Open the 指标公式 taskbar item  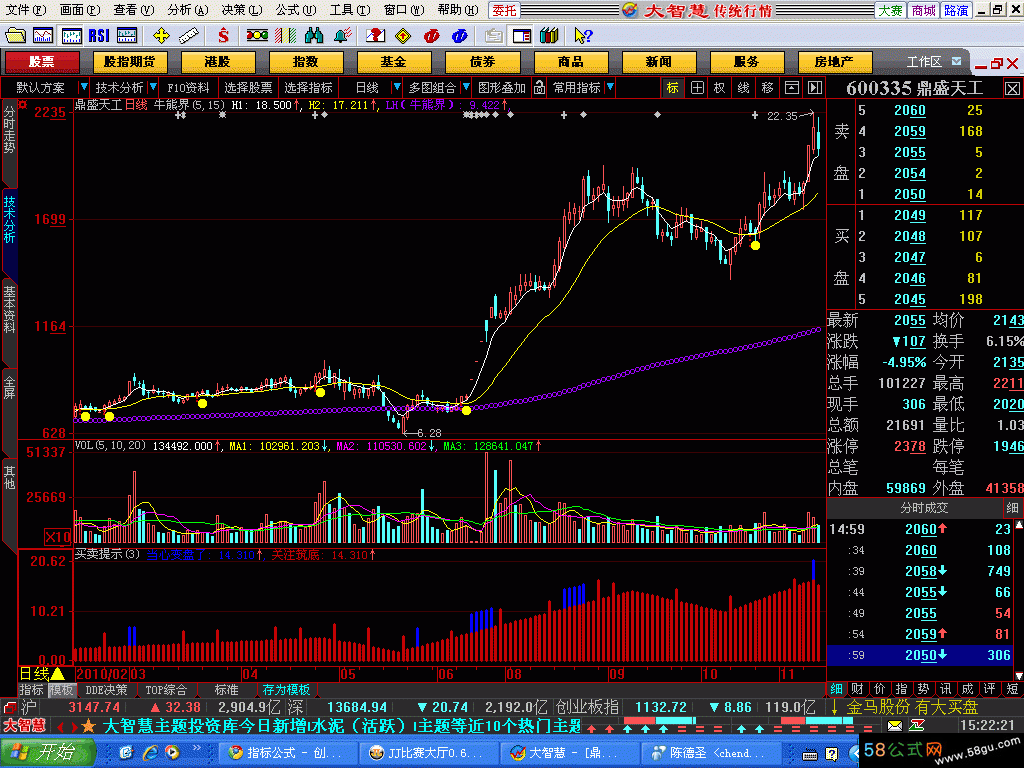(286, 753)
